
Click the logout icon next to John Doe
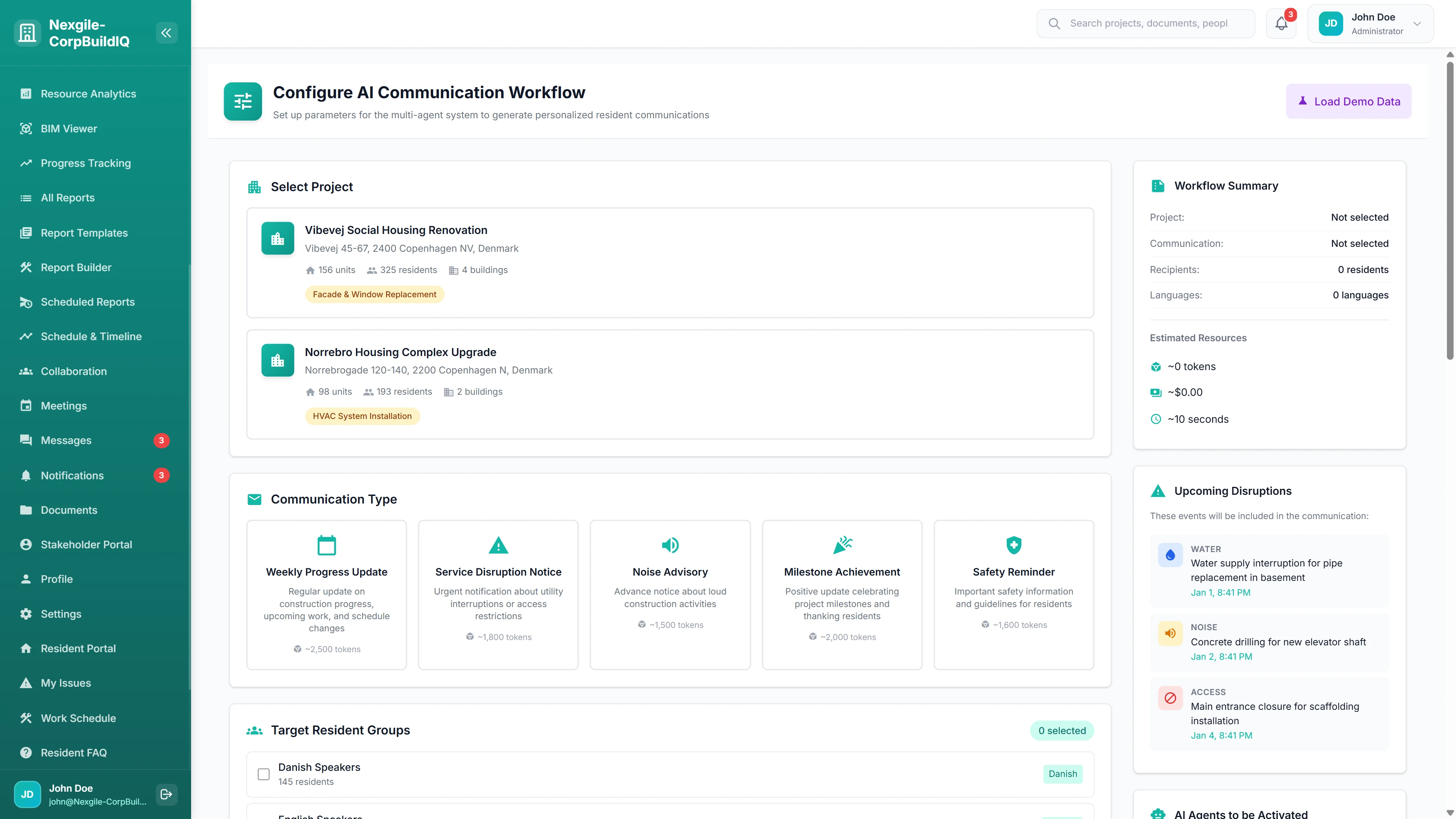pos(166,794)
